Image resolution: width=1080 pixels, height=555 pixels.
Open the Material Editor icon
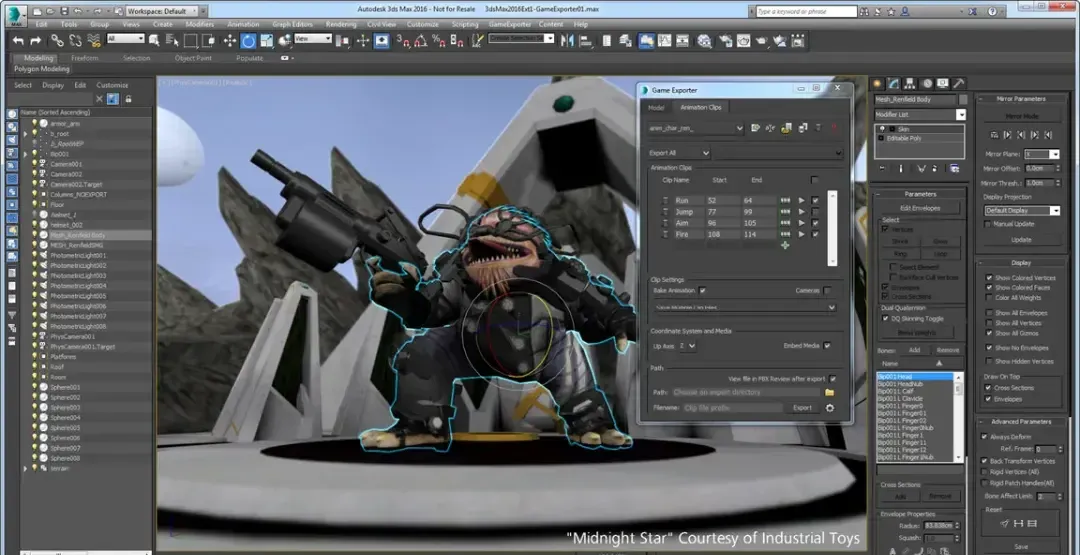(704, 41)
